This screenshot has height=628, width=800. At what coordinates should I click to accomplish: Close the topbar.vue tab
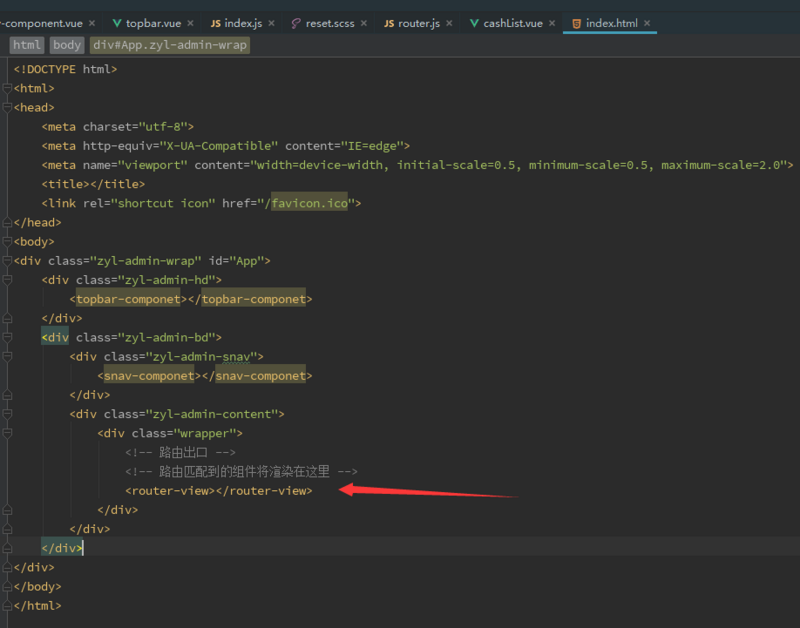191,22
